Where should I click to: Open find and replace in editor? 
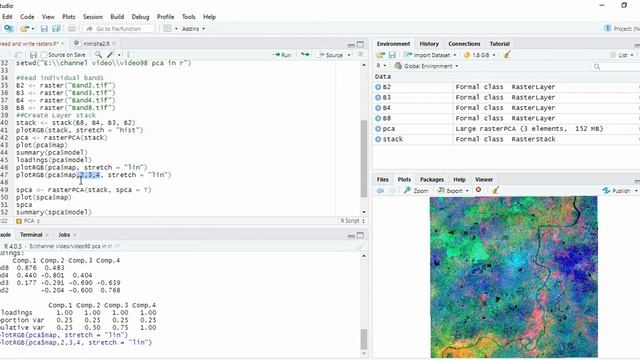click(x=98, y=54)
